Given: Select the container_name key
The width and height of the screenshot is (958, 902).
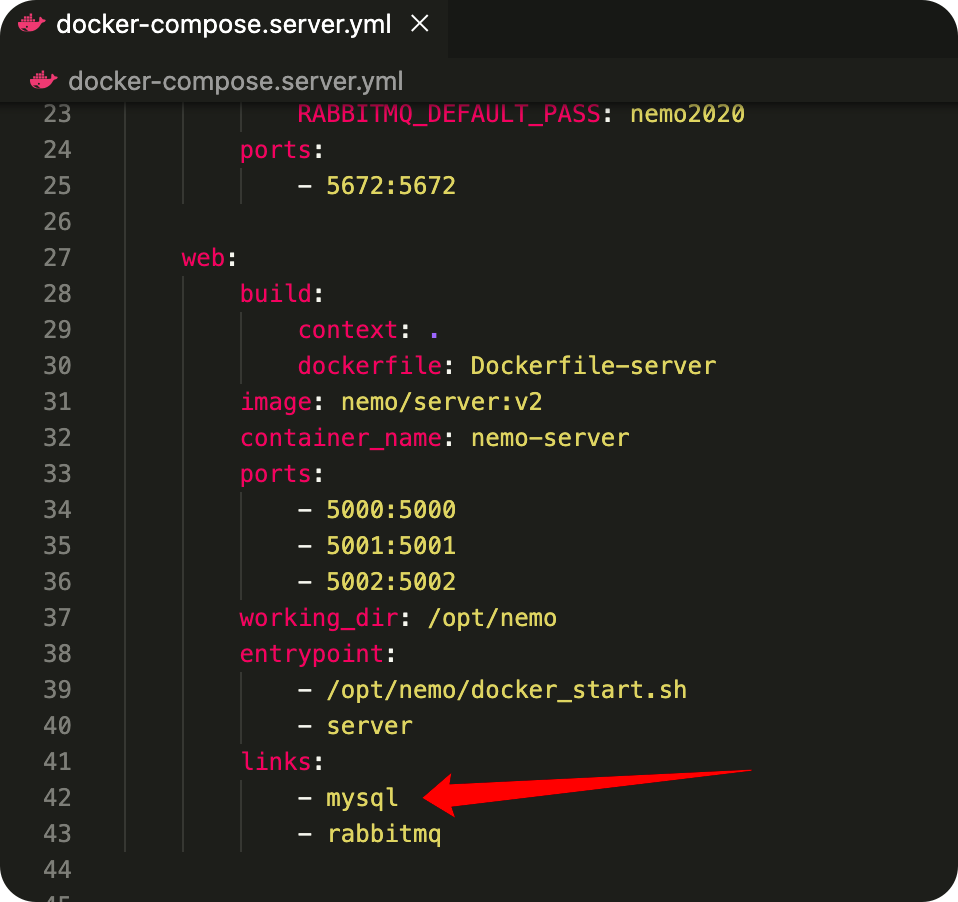Looking at the screenshot, I should click(339, 437).
